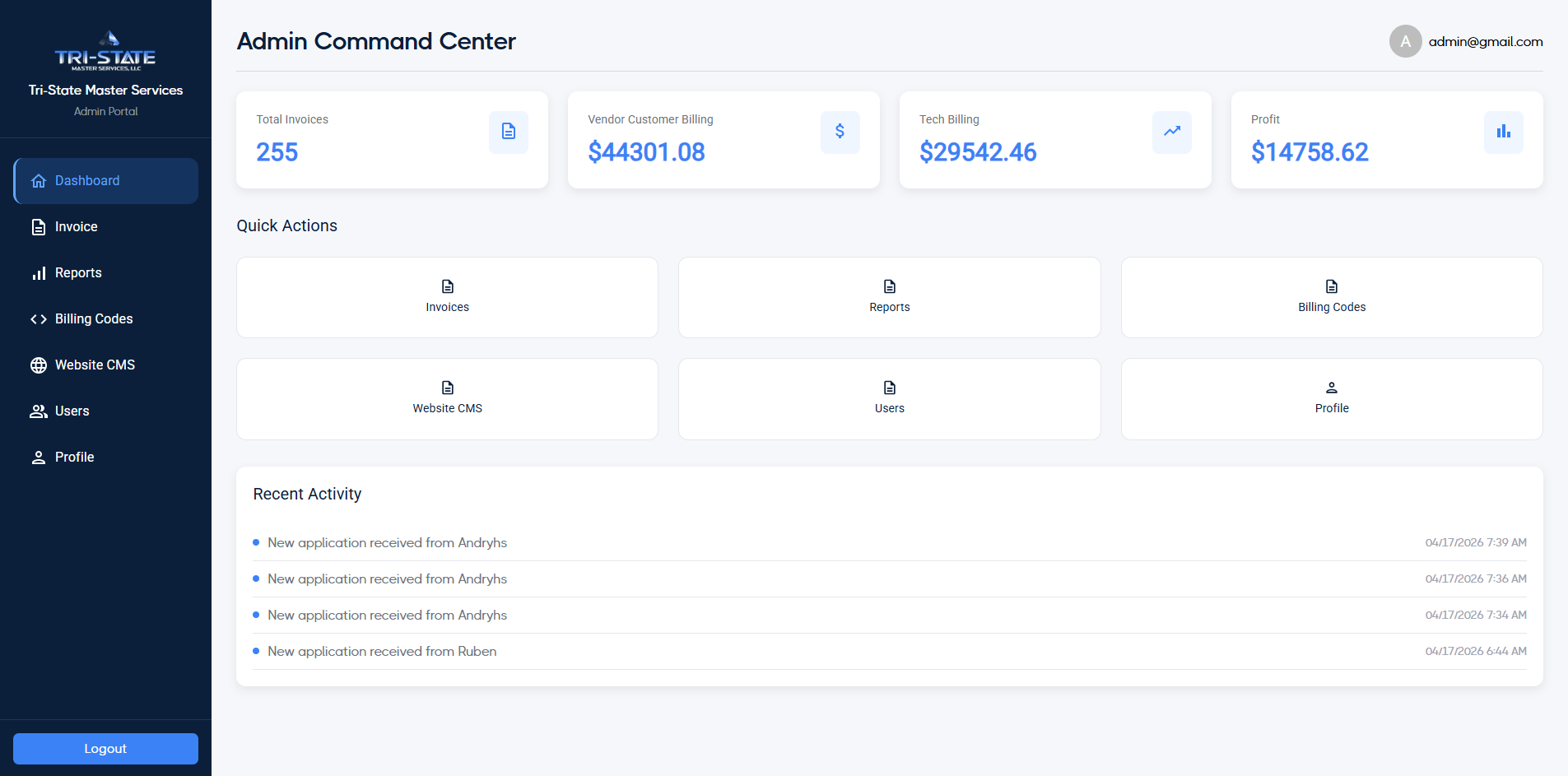Viewport: 1568px width, 776px height.
Task: Click the code brackets icon for Billing Codes
Action: click(x=39, y=319)
